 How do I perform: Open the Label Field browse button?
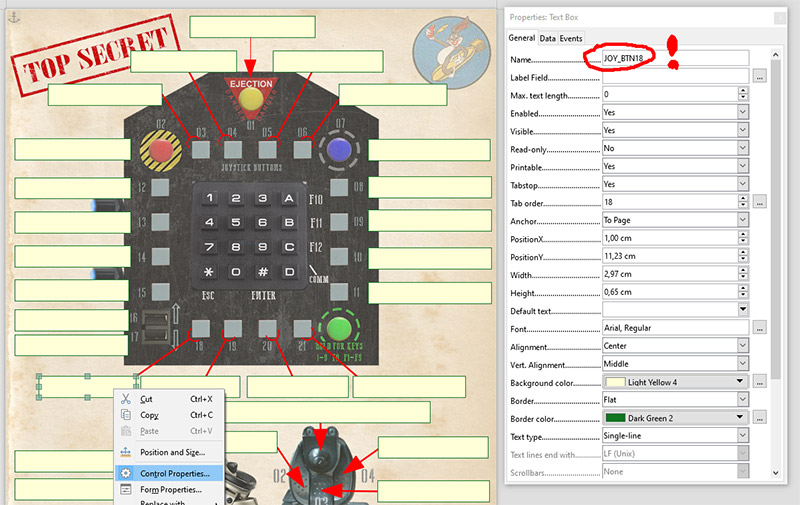click(760, 76)
